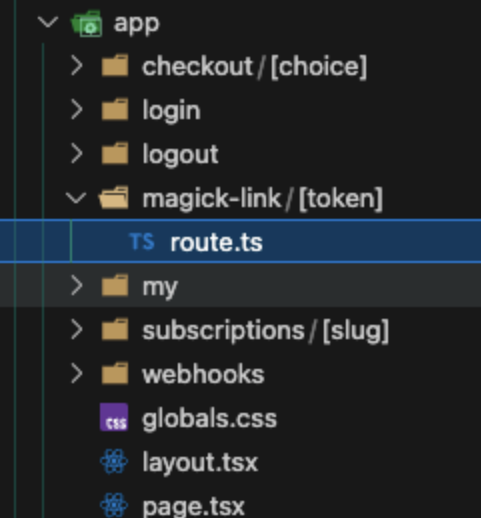Expand the my folder chevron
The height and width of the screenshot is (518, 481).
(77, 285)
